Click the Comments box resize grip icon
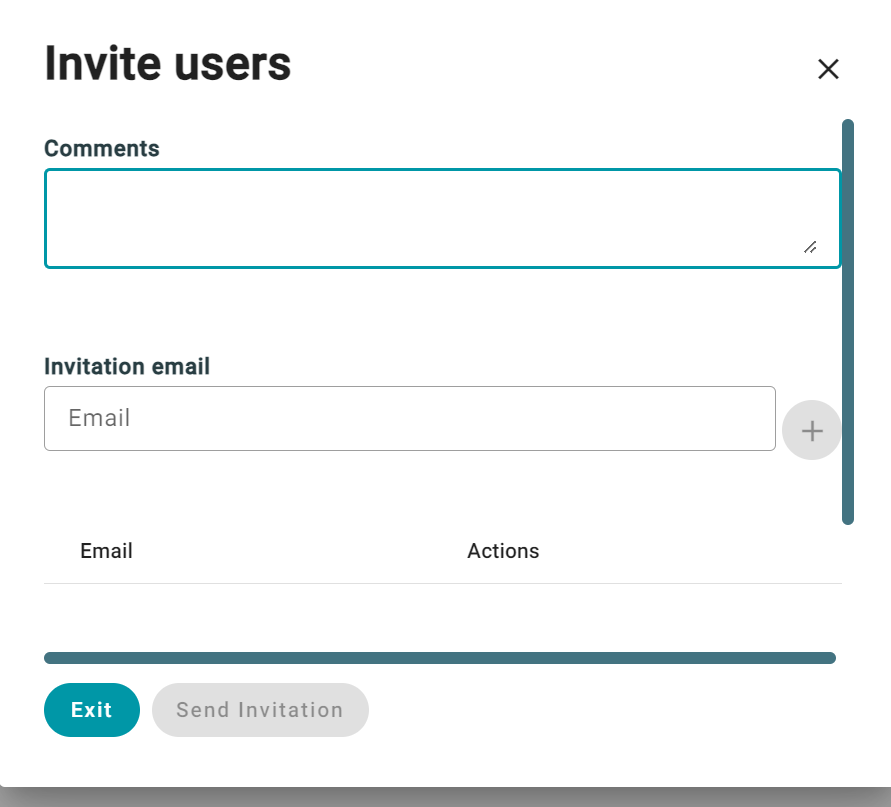The height and width of the screenshot is (807, 891). coord(810,247)
